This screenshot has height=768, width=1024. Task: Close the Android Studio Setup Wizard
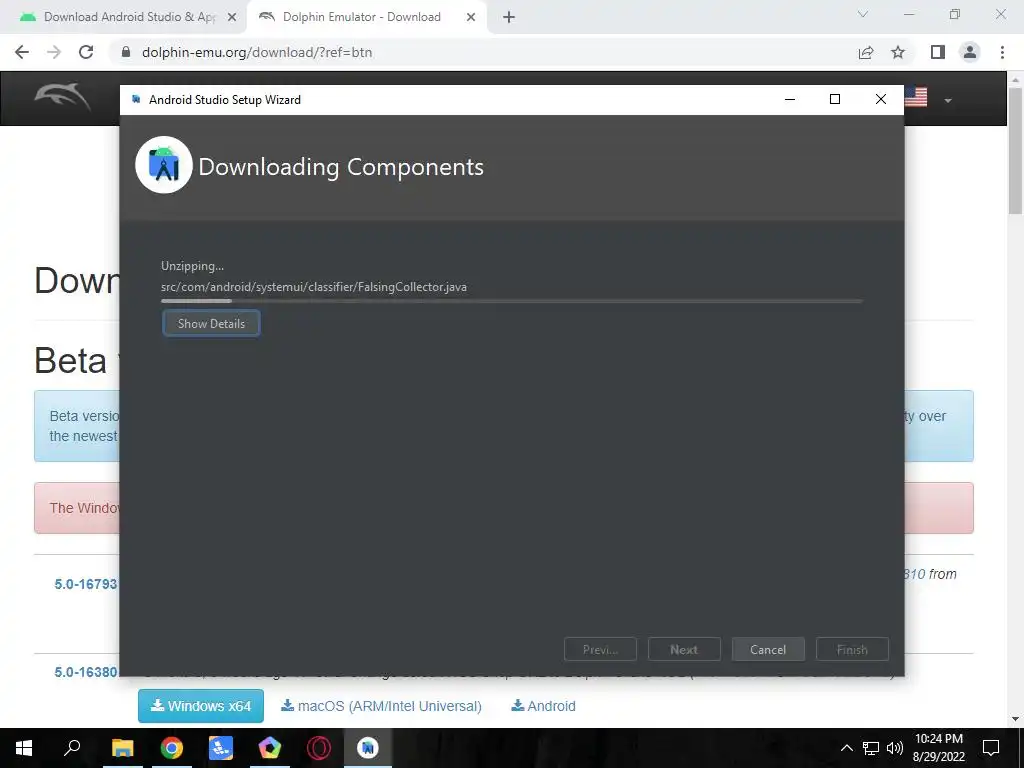tap(880, 99)
